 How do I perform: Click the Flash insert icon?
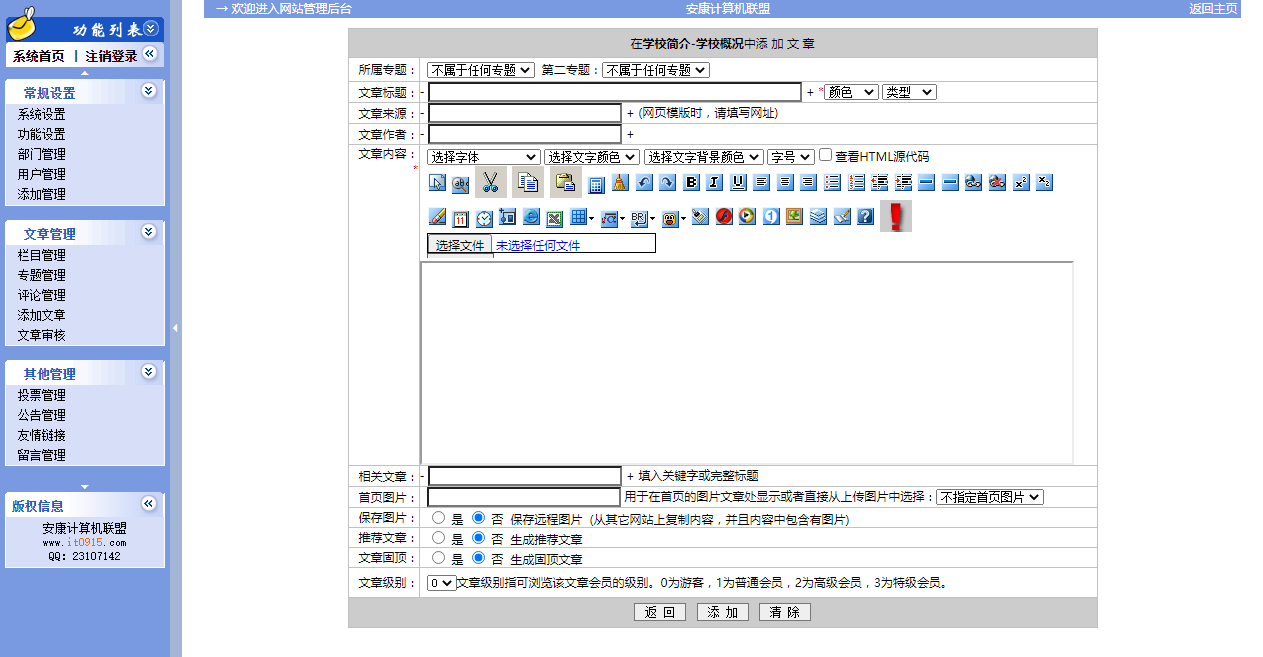(724, 216)
